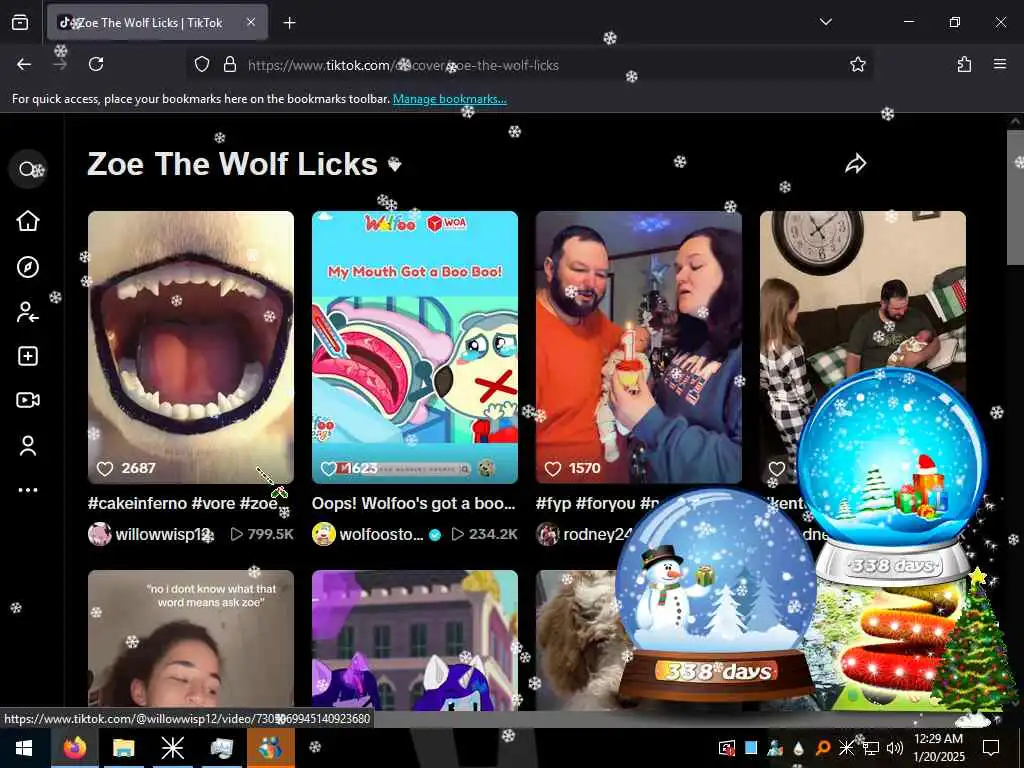This screenshot has width=1024, height=768.
Task: Open Firefox hamburger application menu
Action: (x=1000, y=64)
